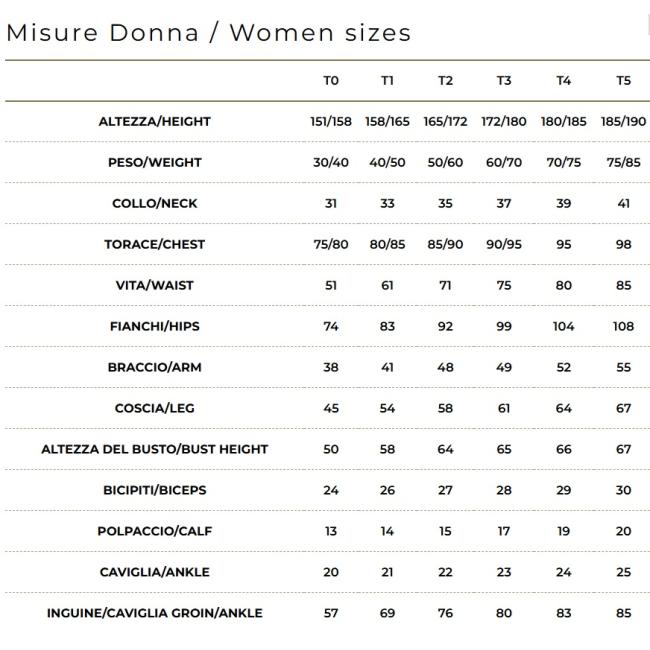Click the T2 size column header
650x650 pixels.
(446, 80)
